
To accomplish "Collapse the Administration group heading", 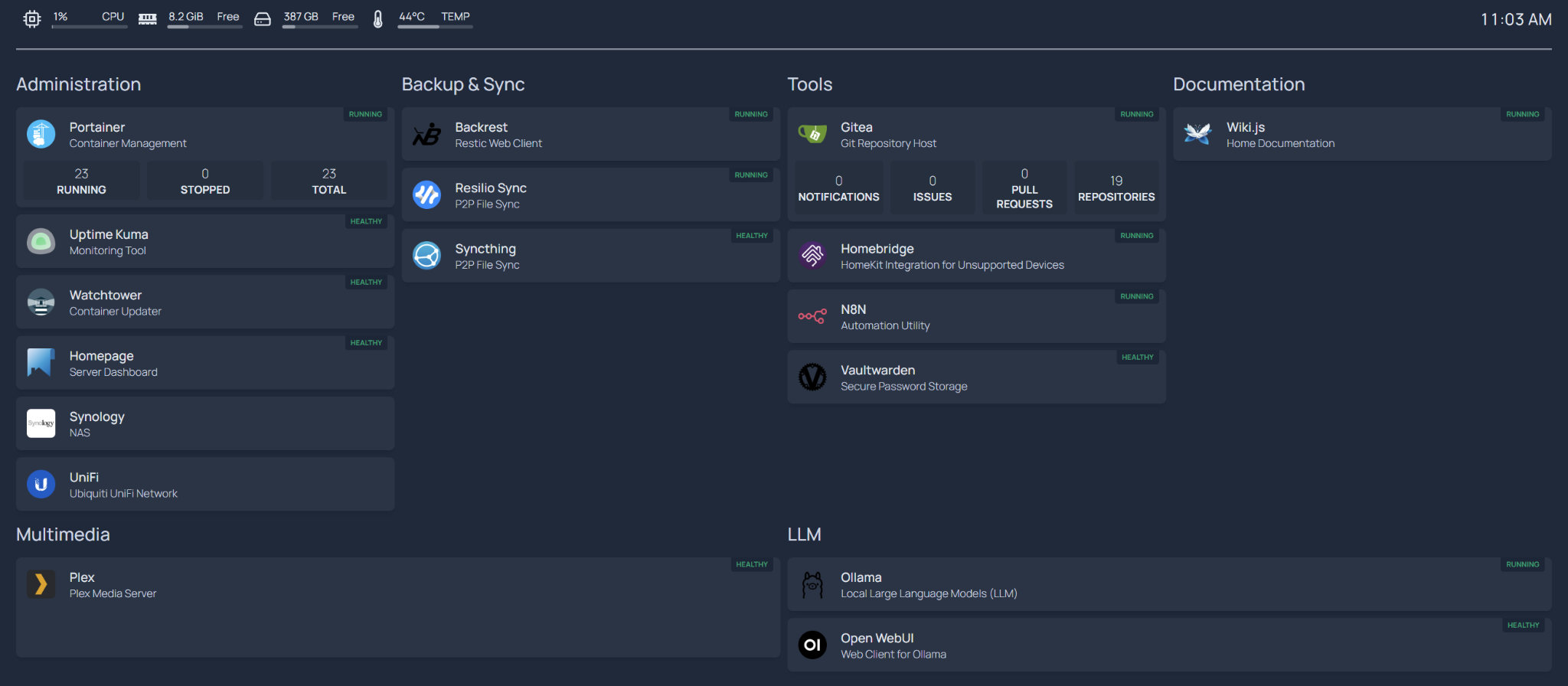I will pos(79,84).
